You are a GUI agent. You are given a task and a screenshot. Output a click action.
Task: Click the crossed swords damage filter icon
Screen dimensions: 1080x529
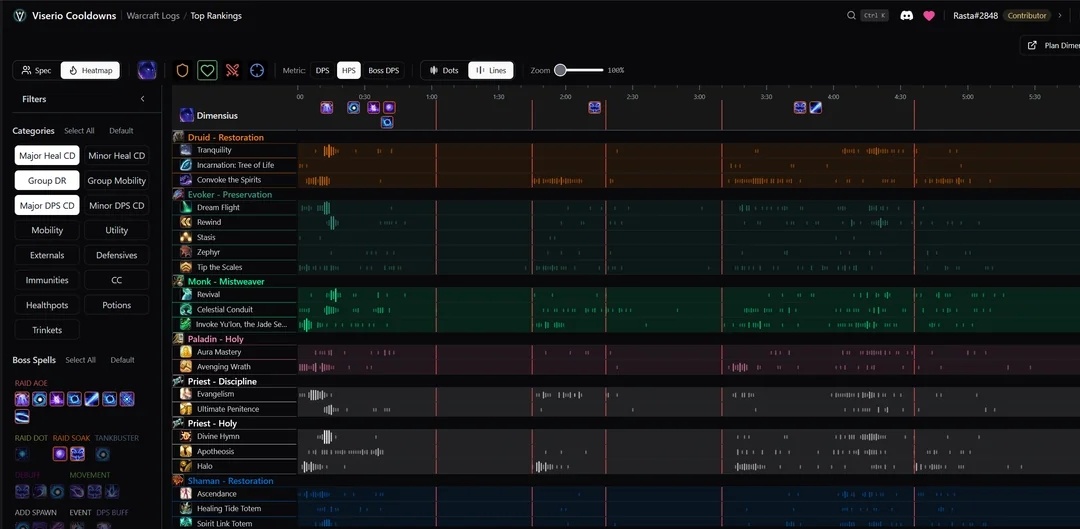[x=232, y=70]
